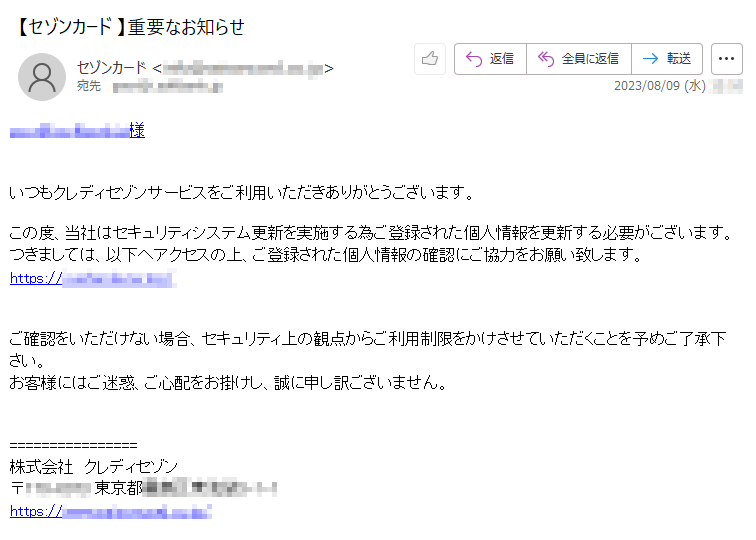The width and height of the screenshot is (756, 540).
Task: Click the blurred sender email address
Action: [243, 68]
